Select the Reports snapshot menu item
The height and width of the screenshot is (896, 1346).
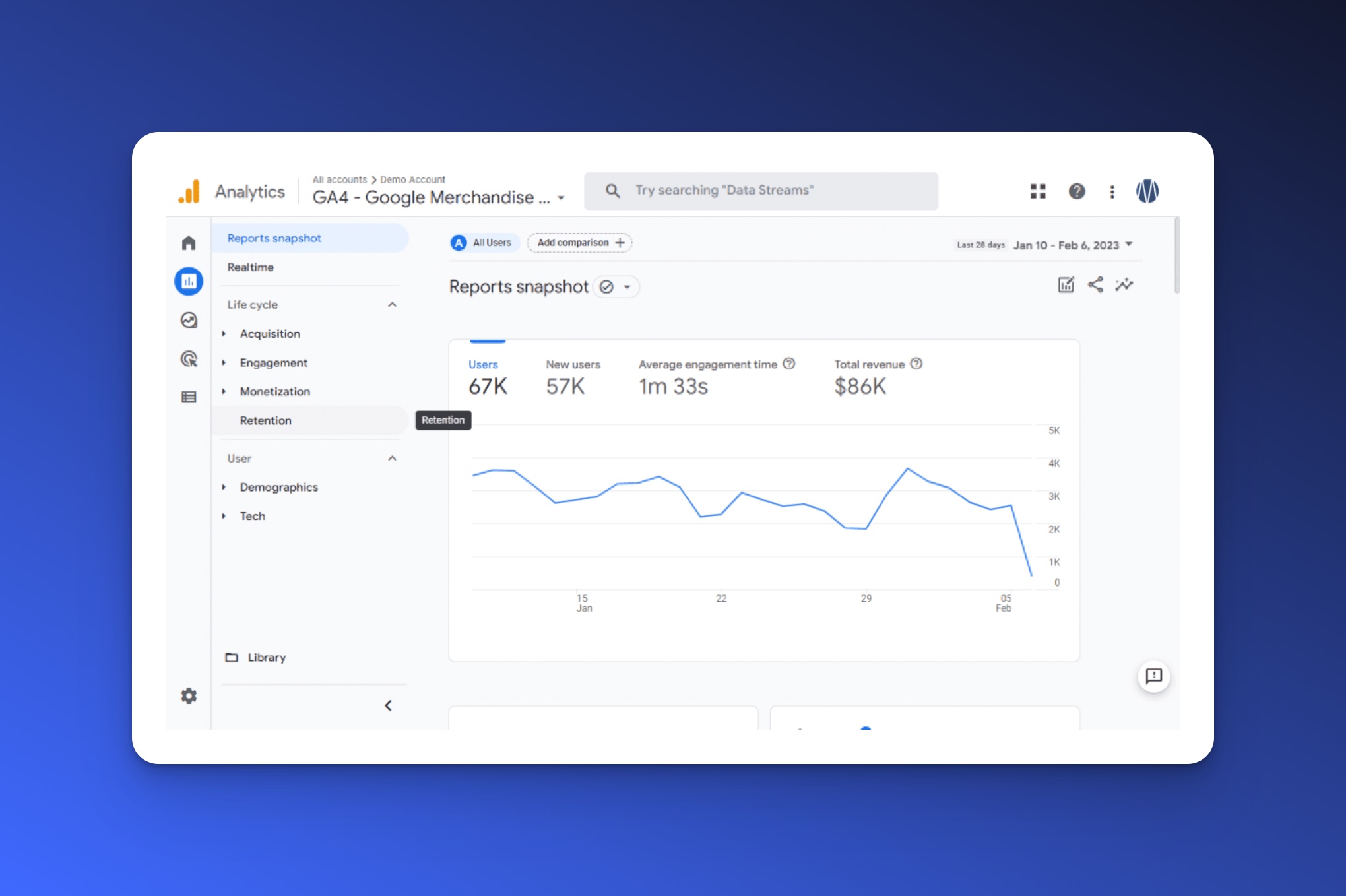tap(274, 238)
